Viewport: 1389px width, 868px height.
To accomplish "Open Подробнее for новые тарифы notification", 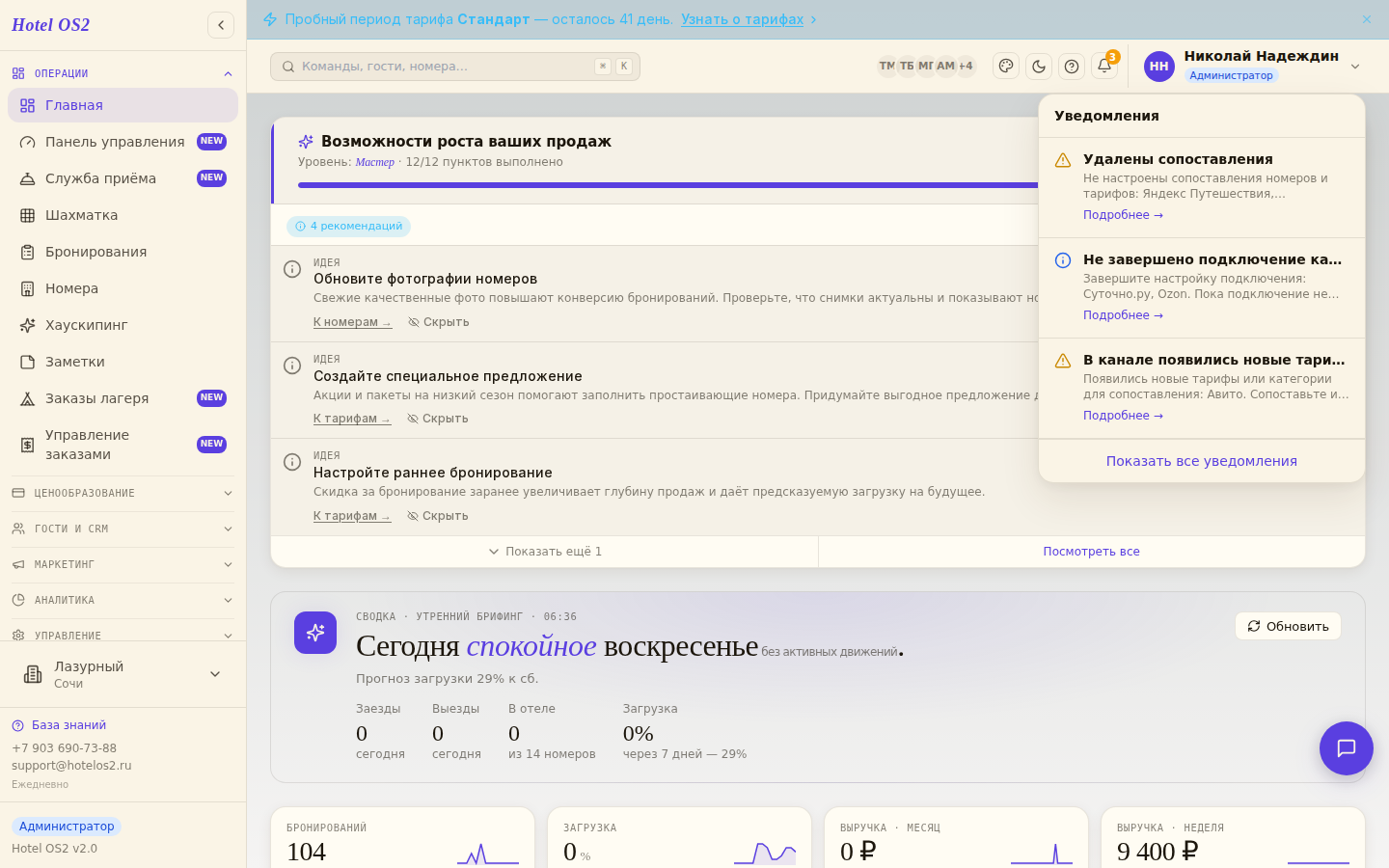I will 1123,416.
